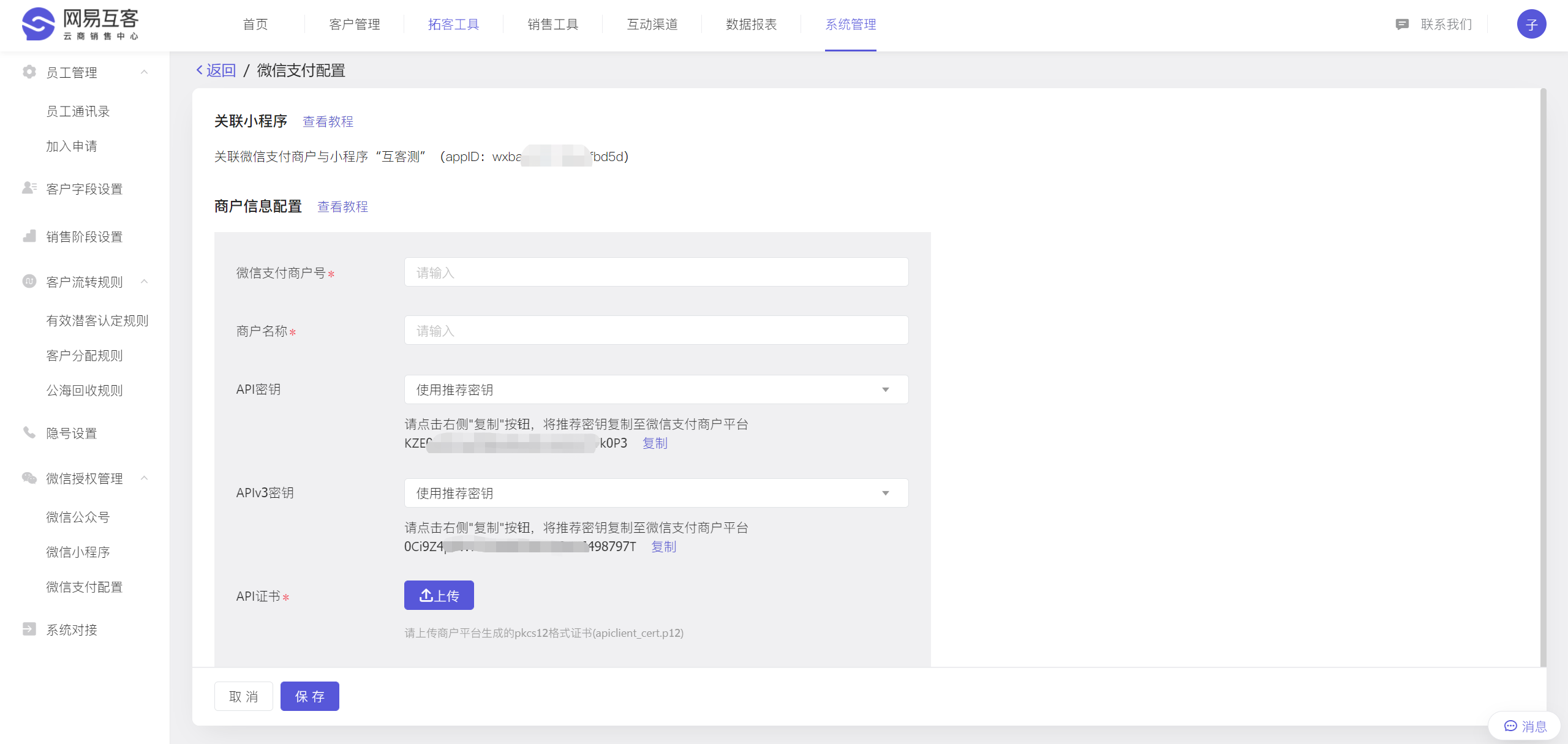Click the 返回 link
Screen dimensions: 1568x744
coord(221,70)
